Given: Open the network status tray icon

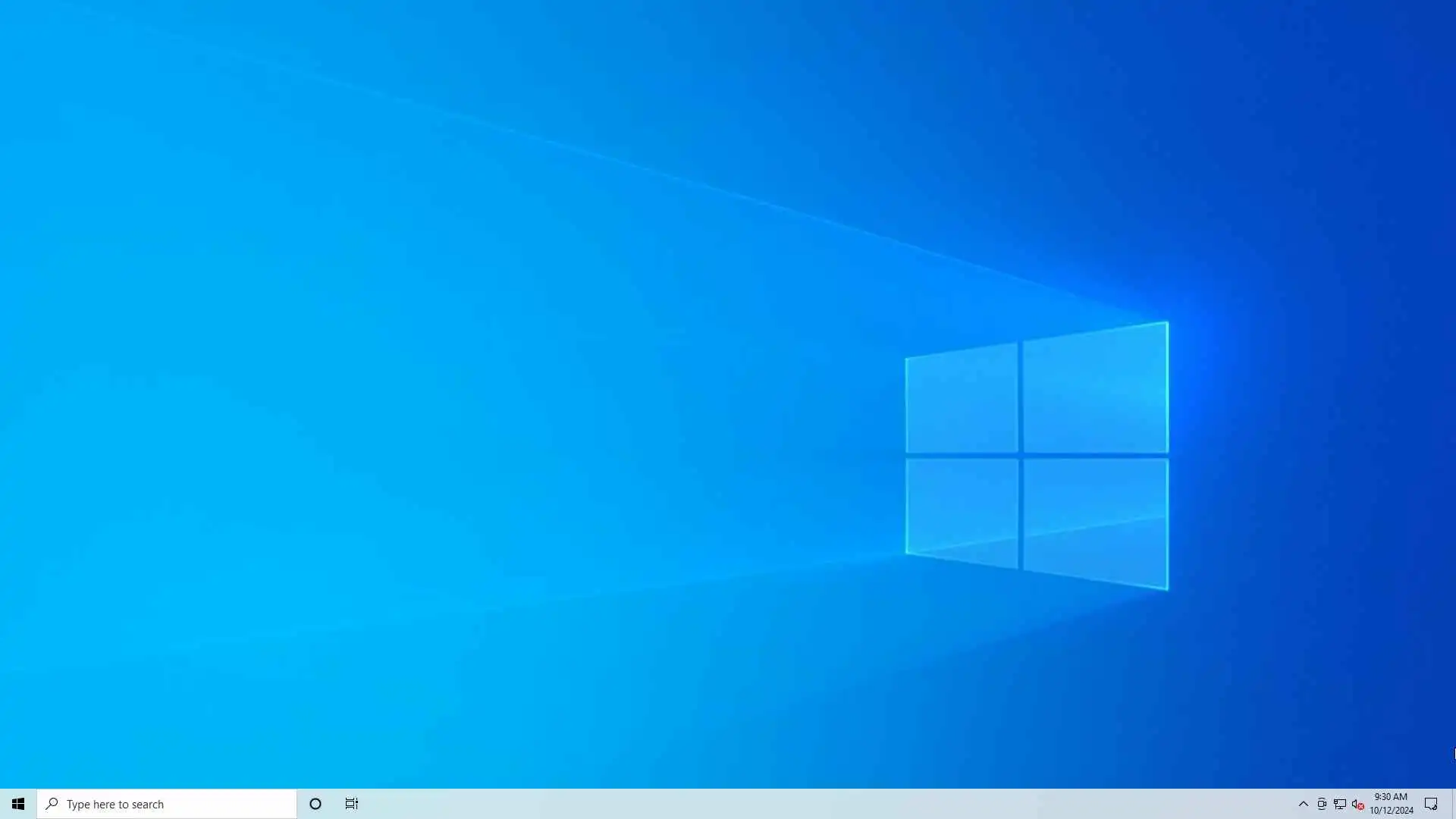Looking at the screenshot, I should click(x=1340, y=804).
